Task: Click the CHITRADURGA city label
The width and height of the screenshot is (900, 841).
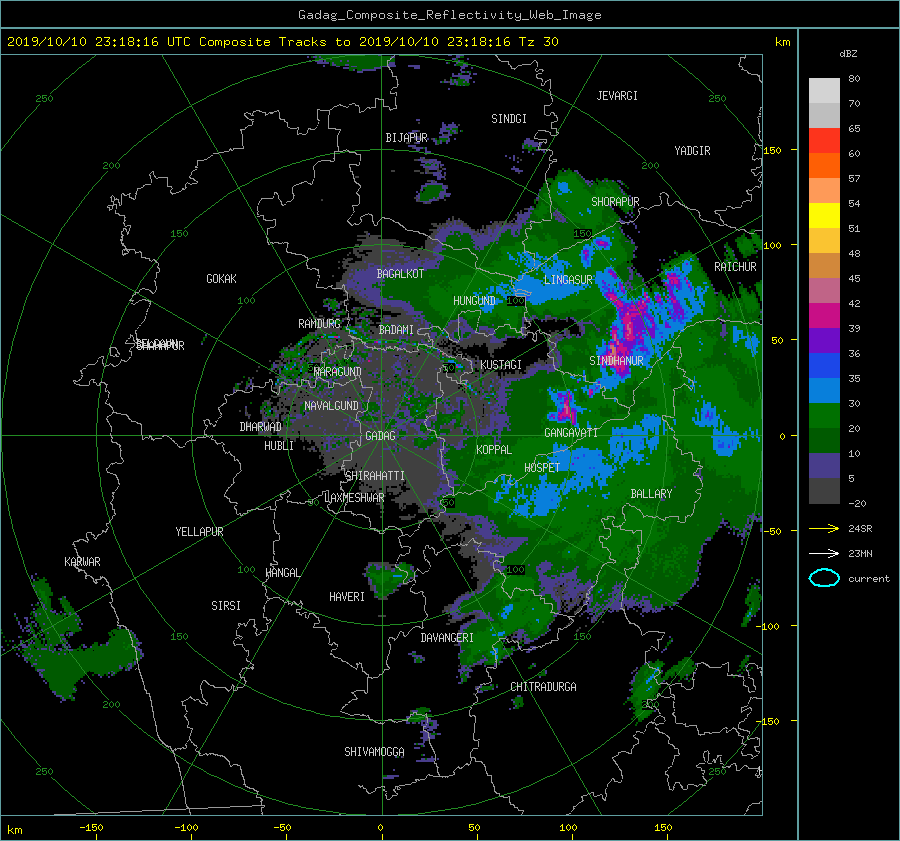Action: pyautogui.click(x=543, y=687)
